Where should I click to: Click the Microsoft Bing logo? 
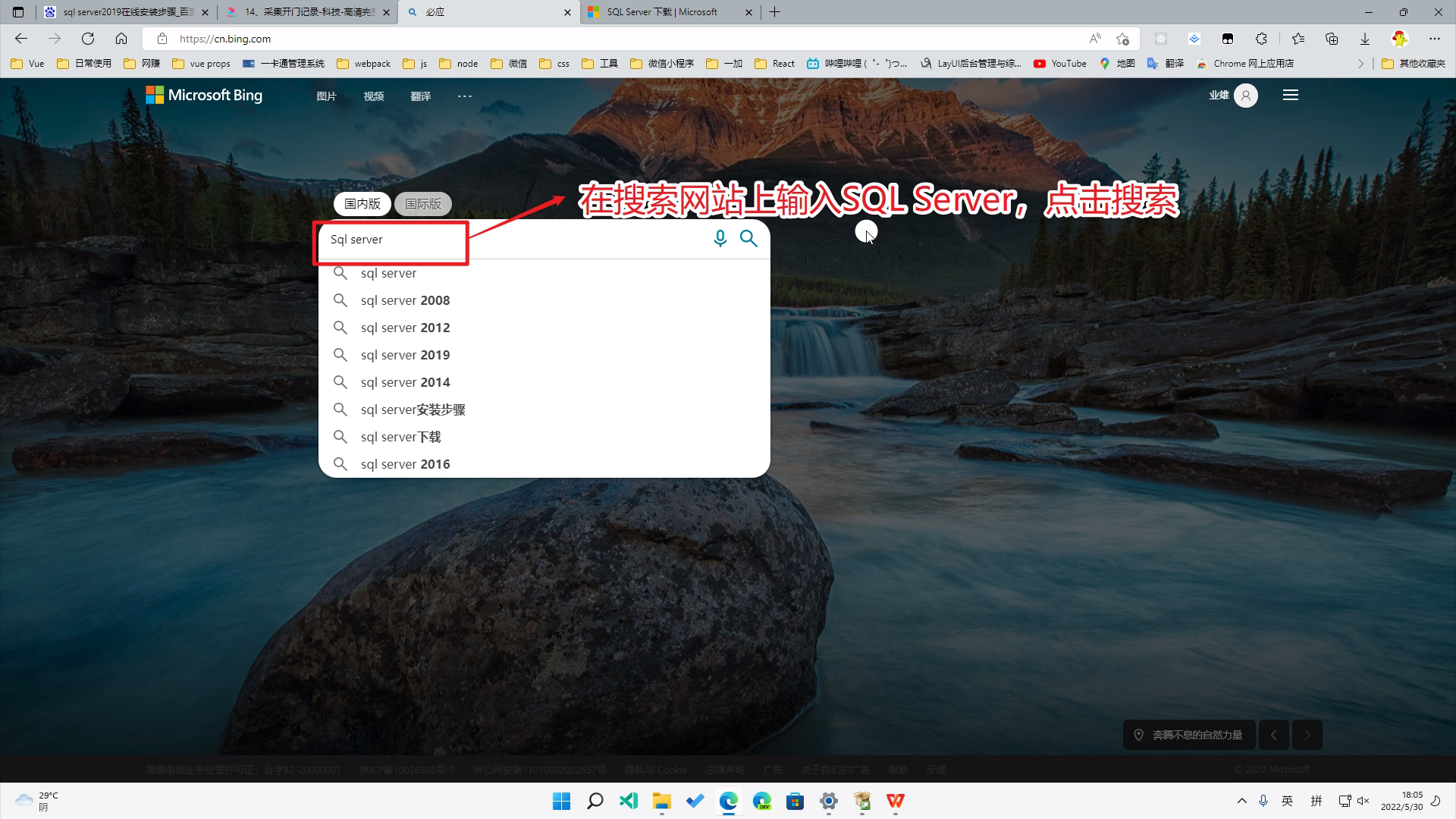[x=204, y=95]
